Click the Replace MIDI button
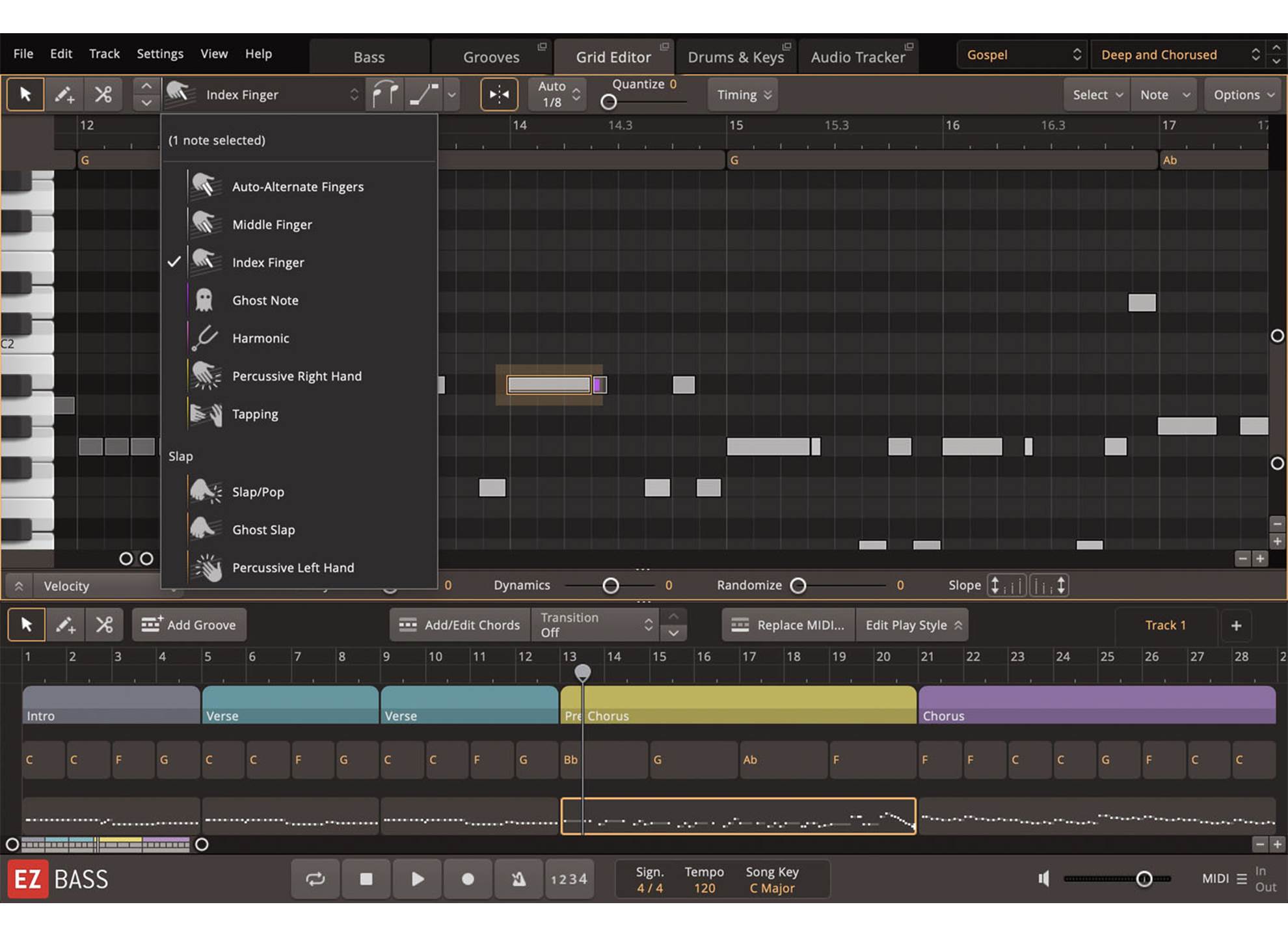This screenshot has height=937, width=1288. click(788, 625)
